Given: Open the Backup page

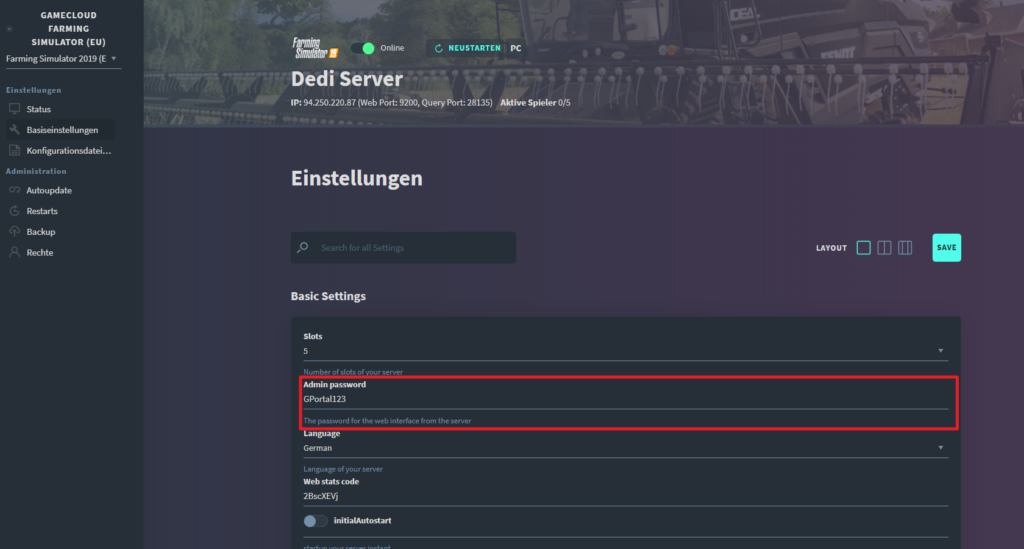Looking at the screenshot, I should click(40, 232).
